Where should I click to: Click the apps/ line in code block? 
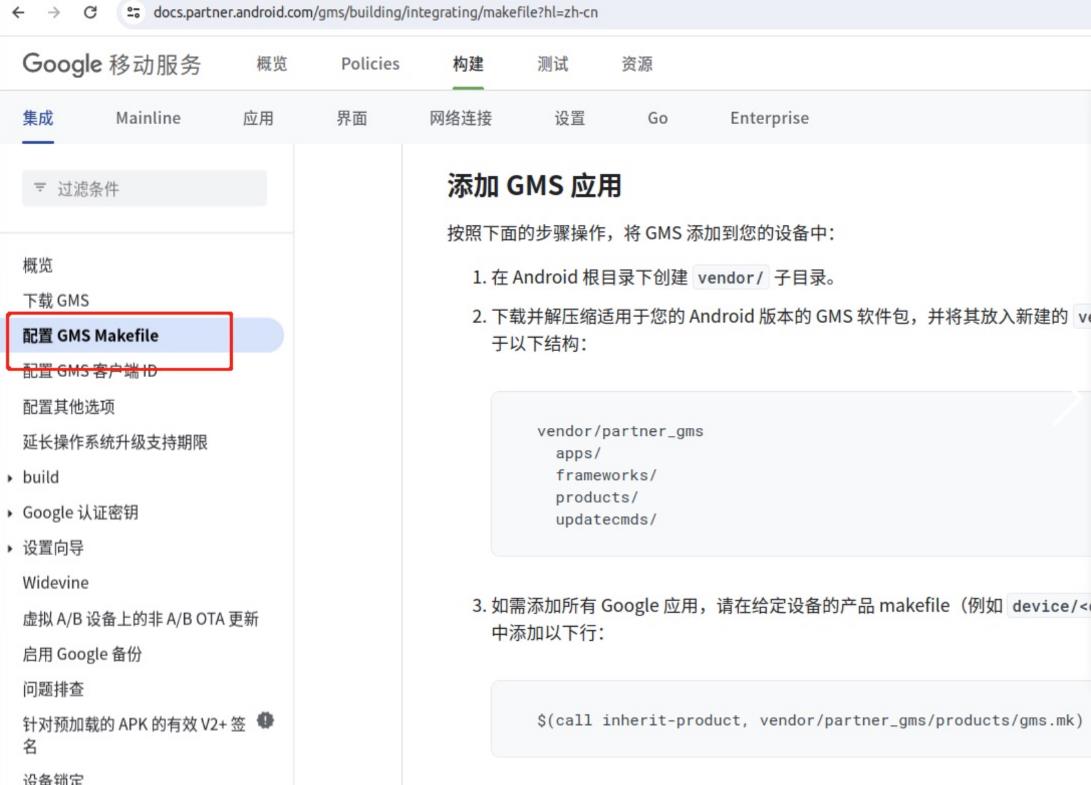[578, 454]
